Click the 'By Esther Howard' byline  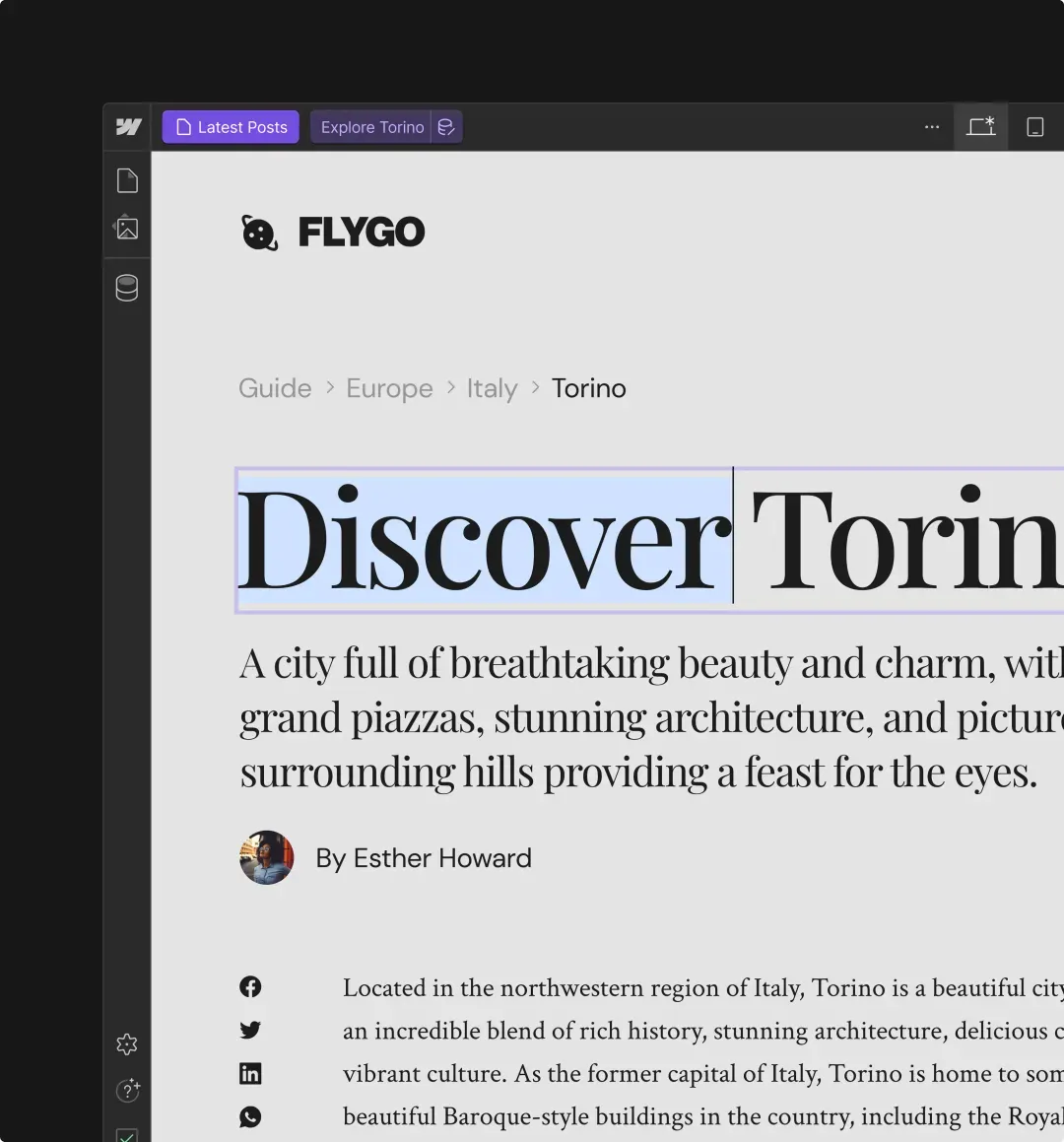[424, 858]
